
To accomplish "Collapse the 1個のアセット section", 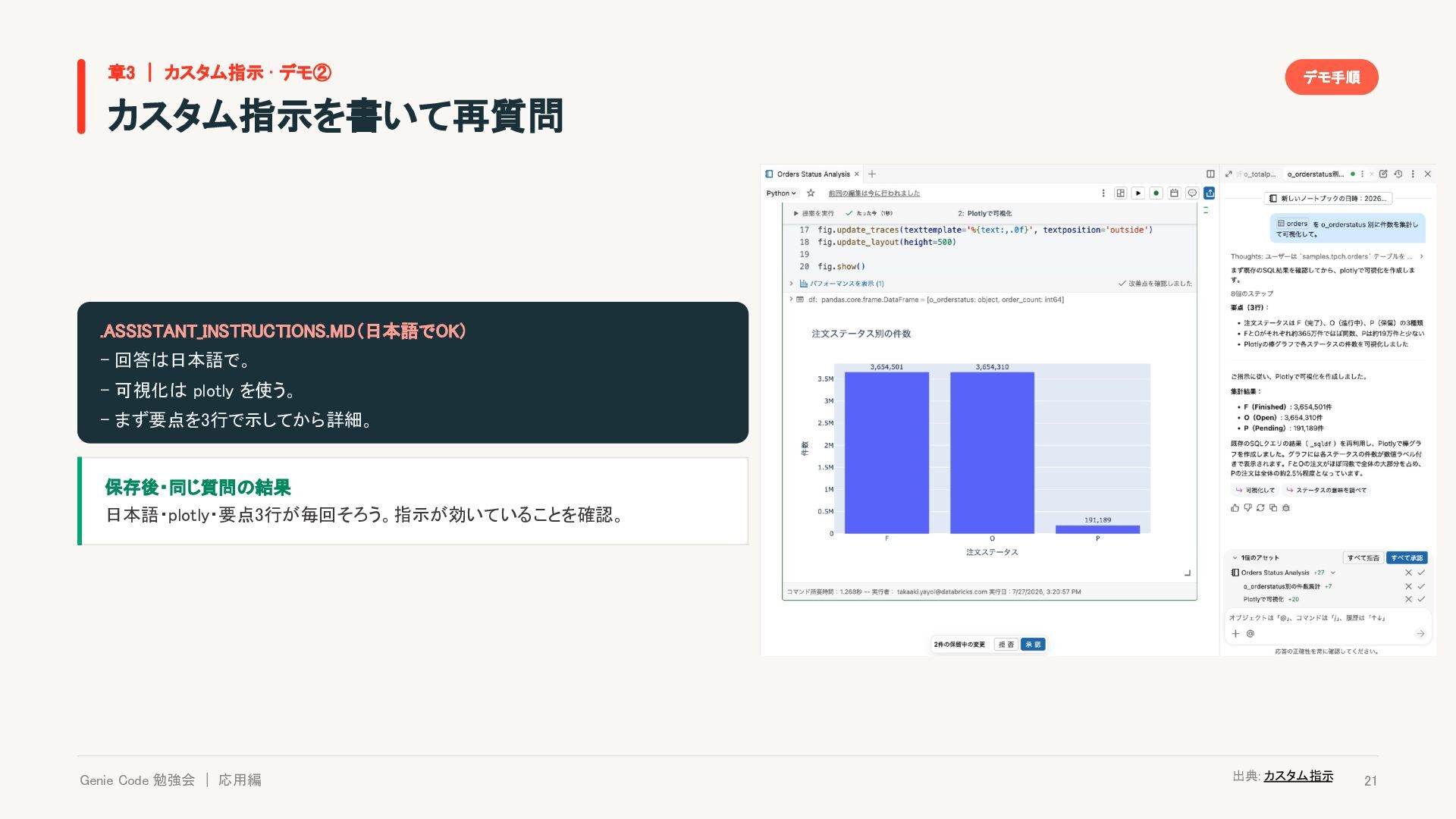I will [1235, 557].
